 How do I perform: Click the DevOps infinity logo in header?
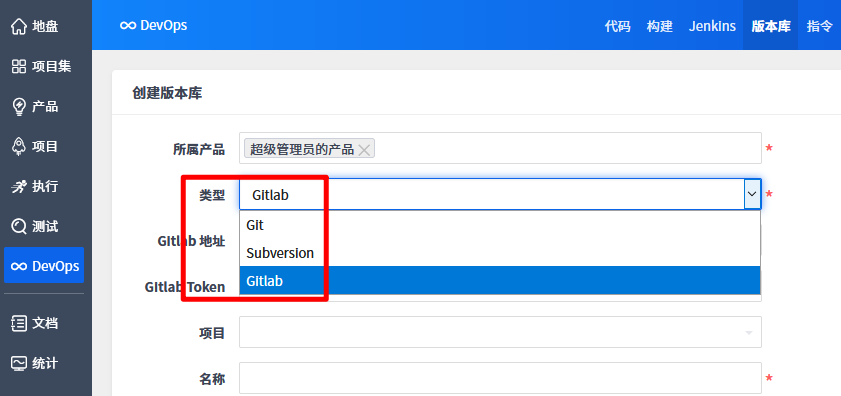(128, 25)
